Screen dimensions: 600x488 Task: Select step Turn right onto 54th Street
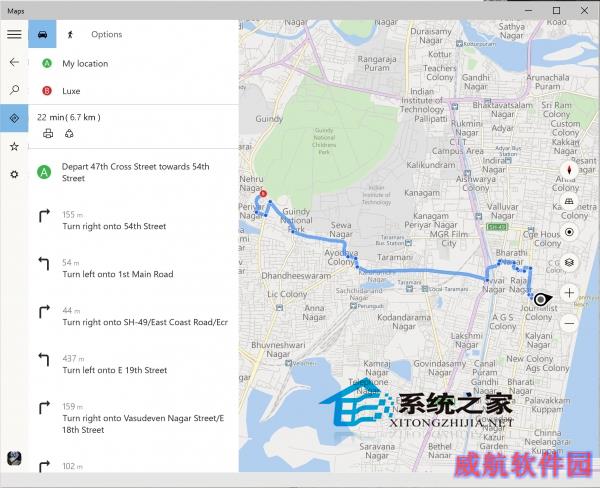click(x=133, y=220)
